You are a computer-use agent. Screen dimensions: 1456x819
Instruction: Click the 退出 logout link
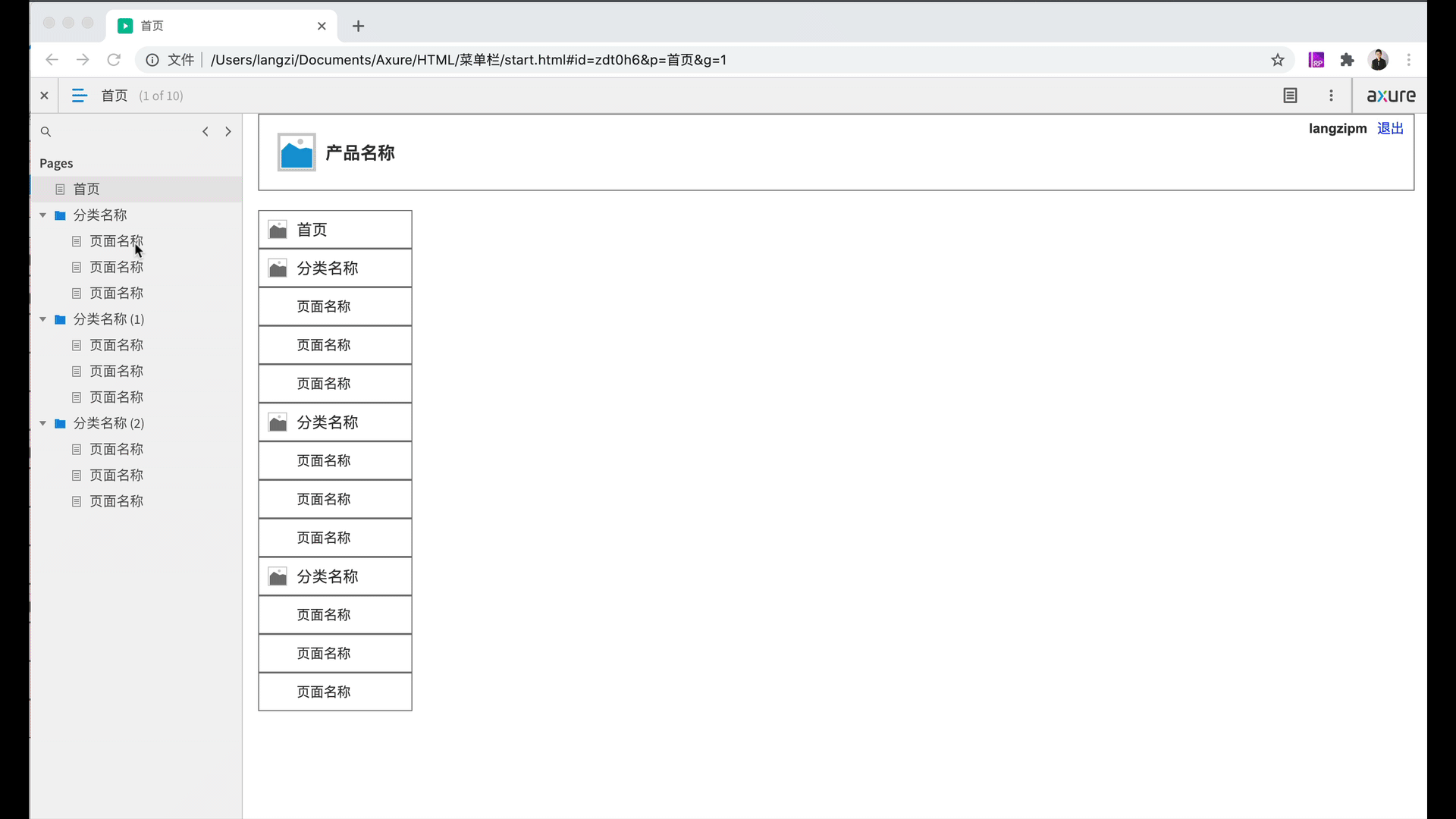coord(1390,128)
